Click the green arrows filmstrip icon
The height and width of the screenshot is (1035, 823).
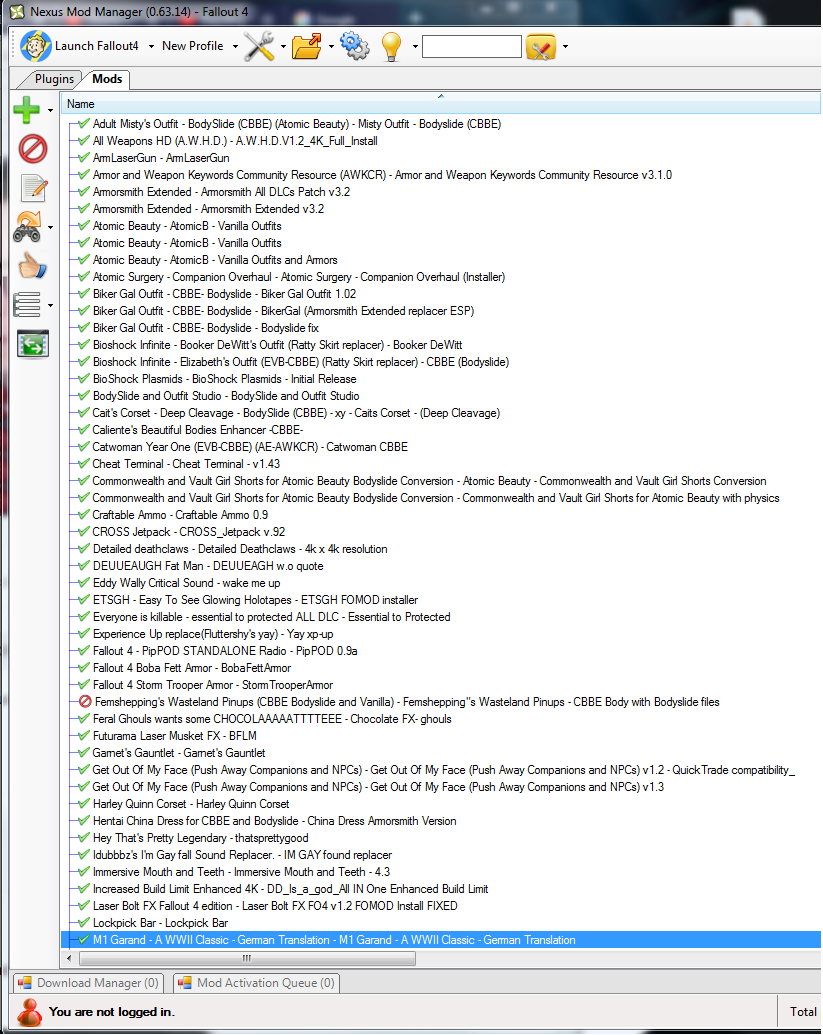pyautogui.click(x=33, y=344)
